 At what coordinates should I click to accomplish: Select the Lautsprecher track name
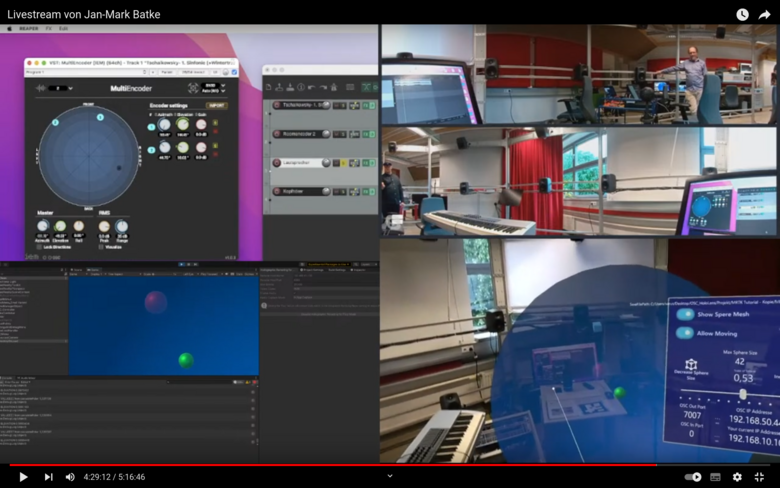(x=301, y=163)
